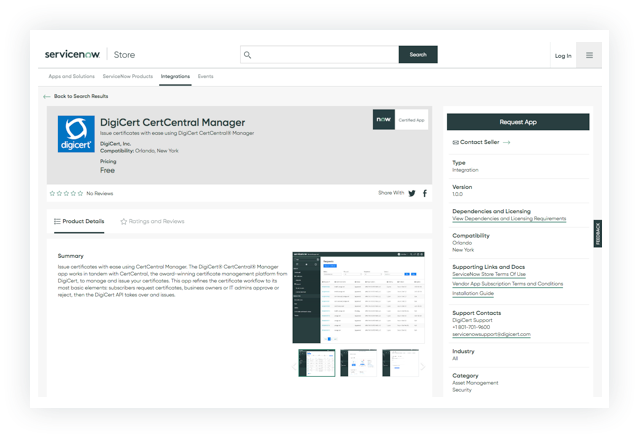This screenshot has width=639, height=438.
Task: Click the search magnifier icon
Action: click(248, 55)
